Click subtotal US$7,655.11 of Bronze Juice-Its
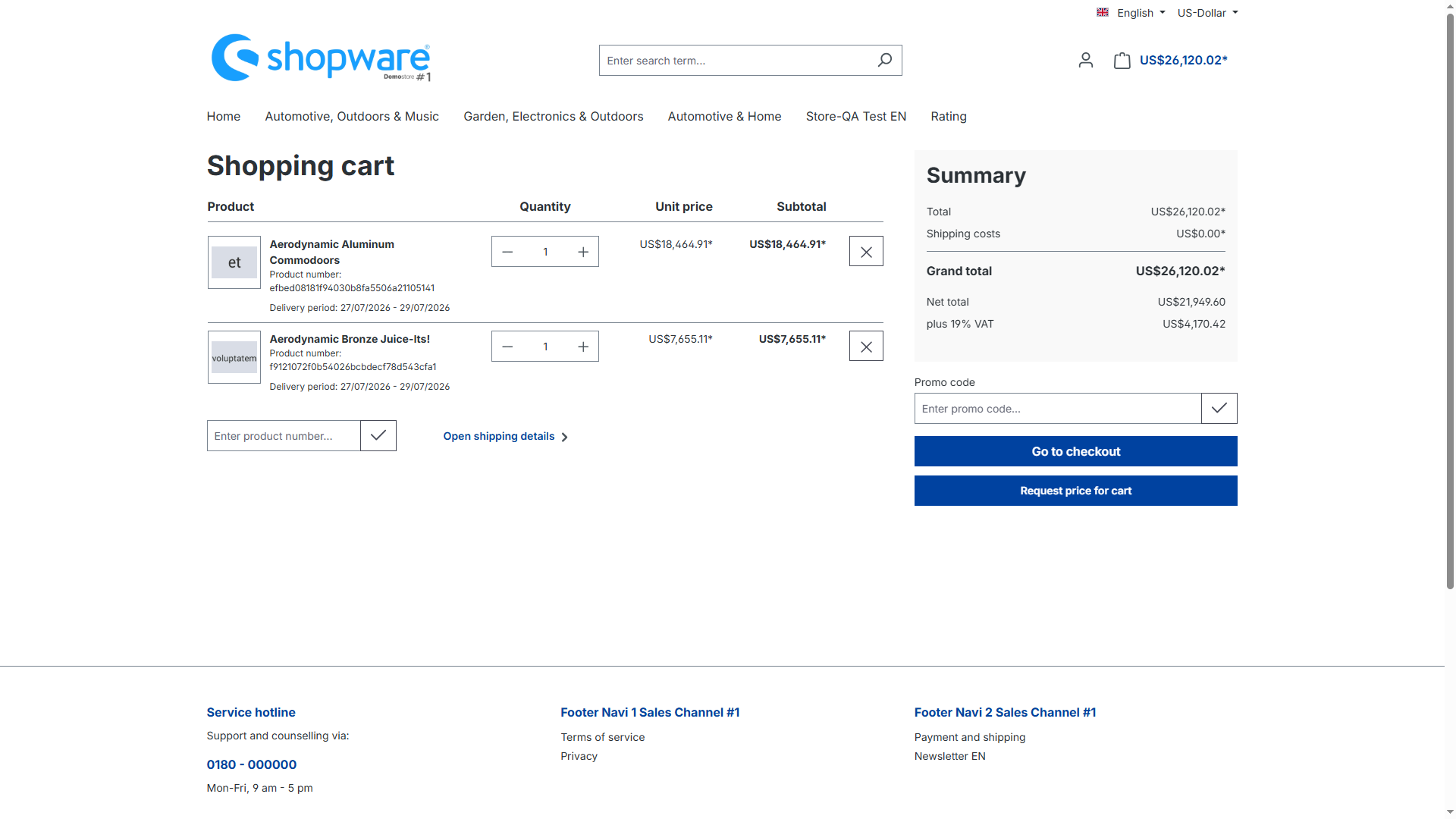1456x819 pixels. coord(792,339)
